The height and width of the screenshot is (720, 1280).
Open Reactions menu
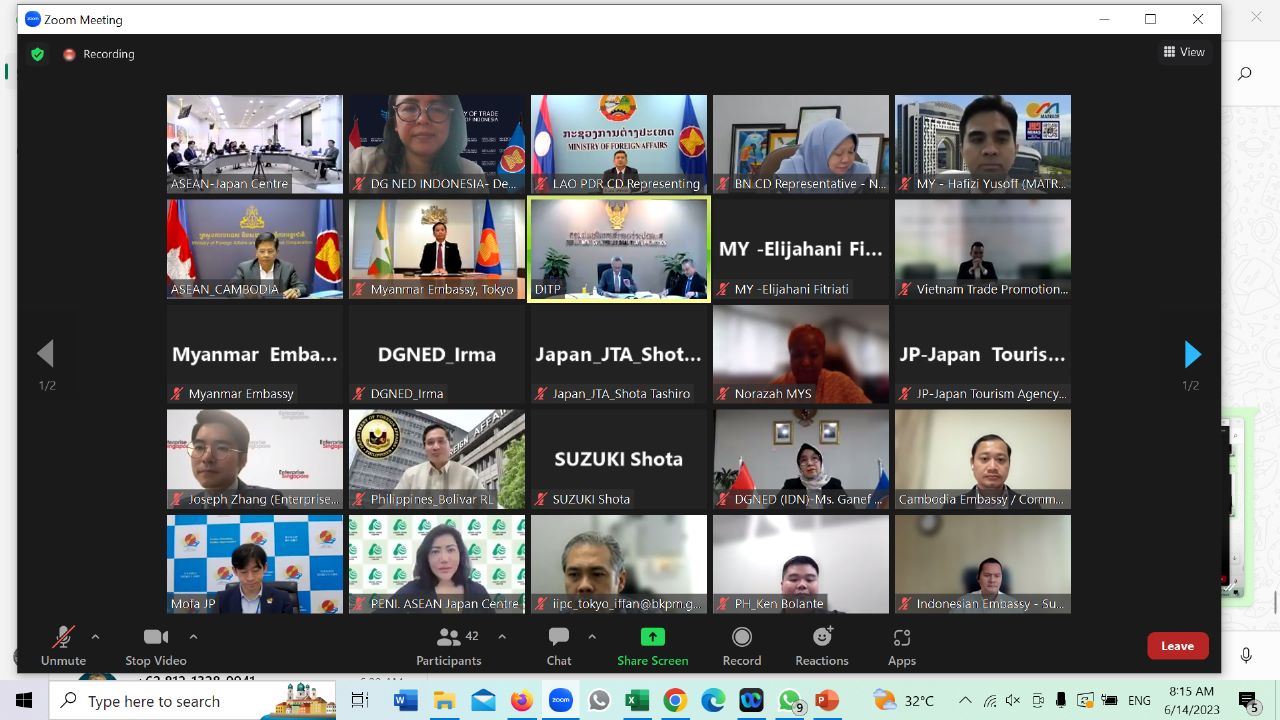(822, 646)
